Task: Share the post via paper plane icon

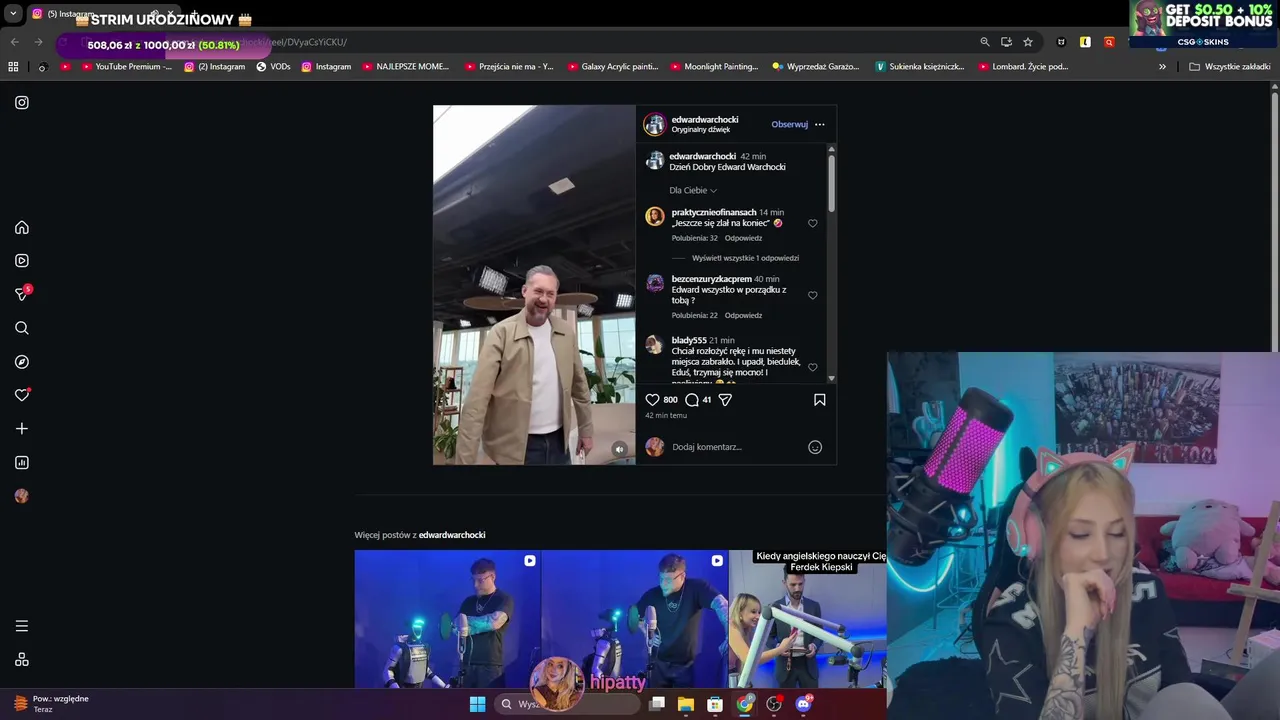Action: pos(726,400)
